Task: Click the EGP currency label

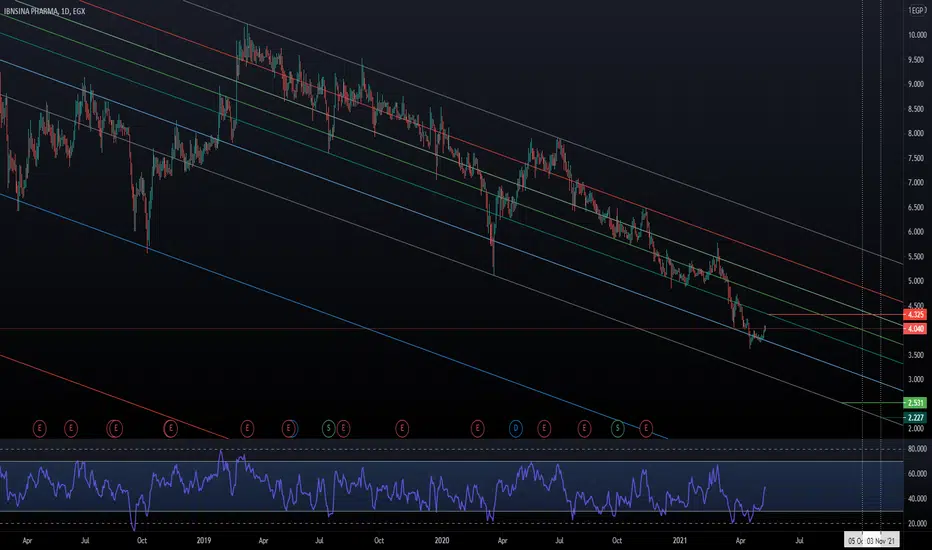Action: [917, 10]
